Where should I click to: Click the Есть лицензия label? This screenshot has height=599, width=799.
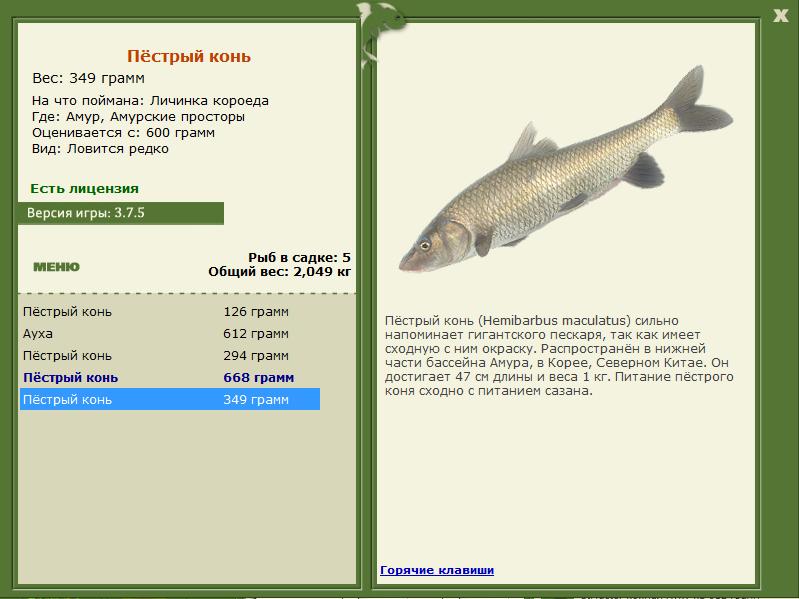pyautogui.click(x=85, y=188)
